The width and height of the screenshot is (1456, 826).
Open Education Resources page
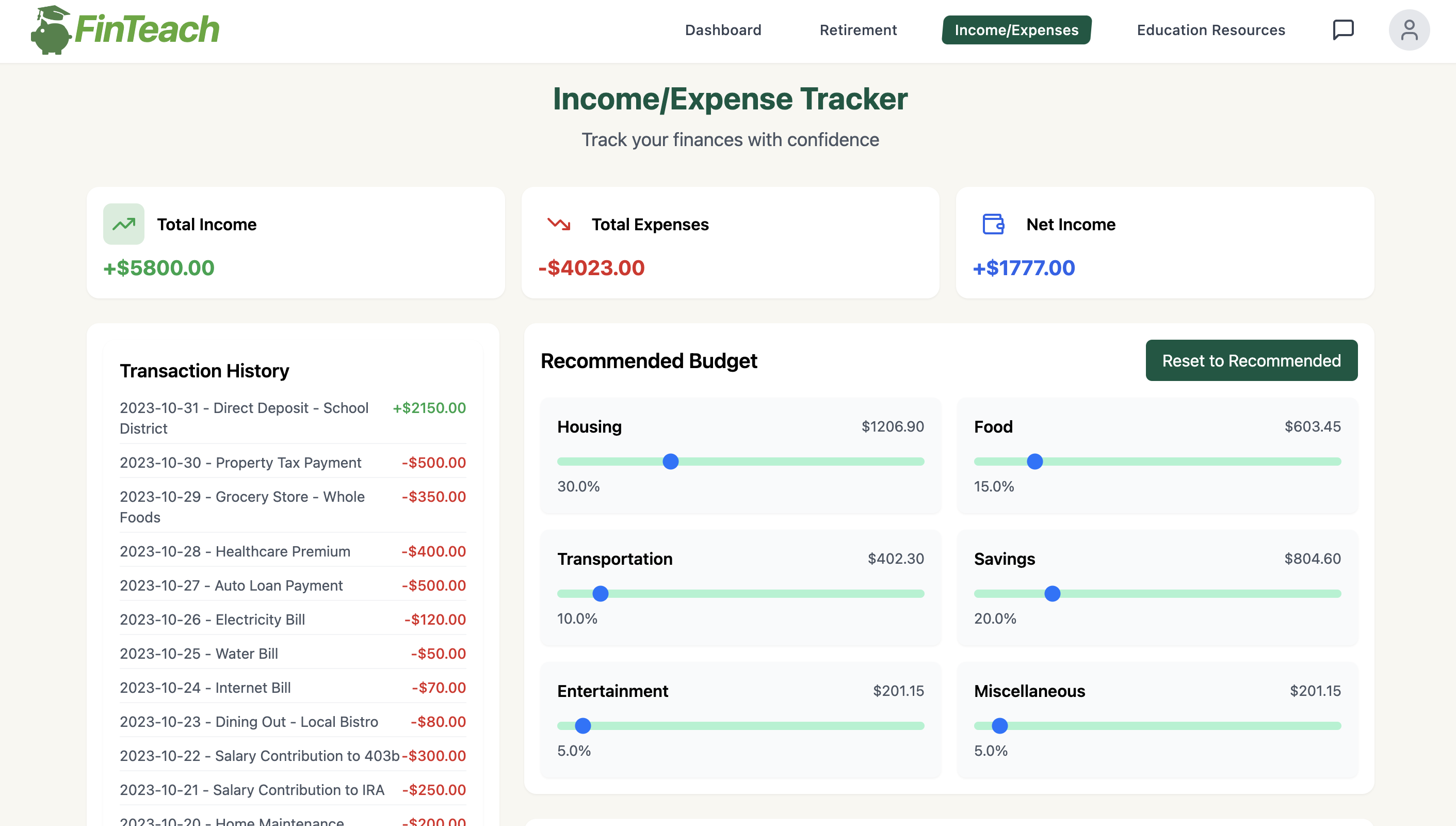[x=1210, y=30]
